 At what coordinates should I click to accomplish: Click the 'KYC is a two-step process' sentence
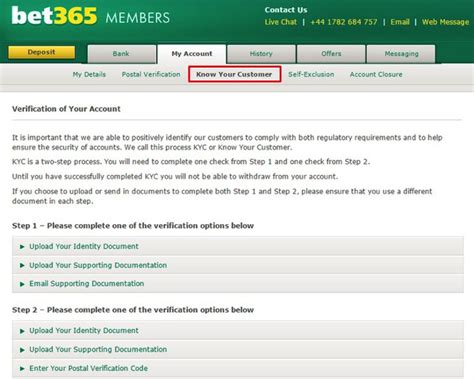click(191, 162)
